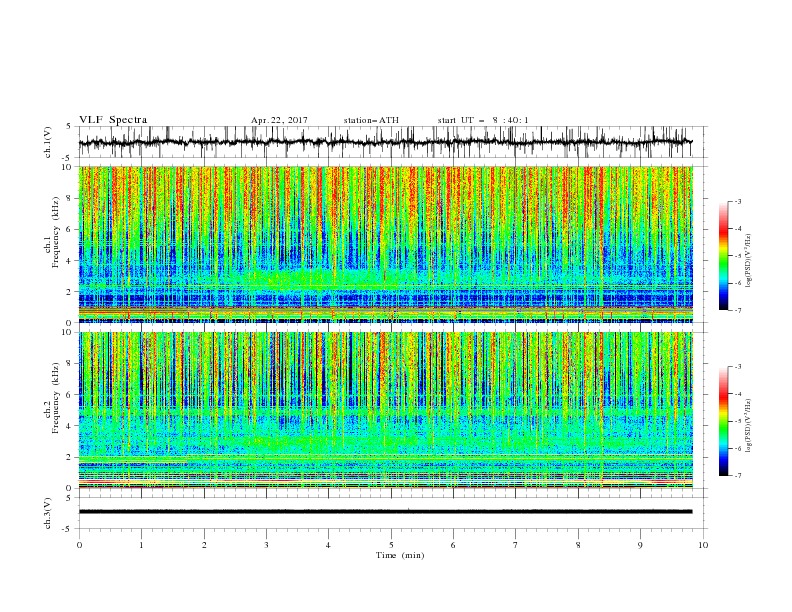Click the ch.1 color bar log(PSD) label
792x612 pixels.
click(x=749, y=261)
